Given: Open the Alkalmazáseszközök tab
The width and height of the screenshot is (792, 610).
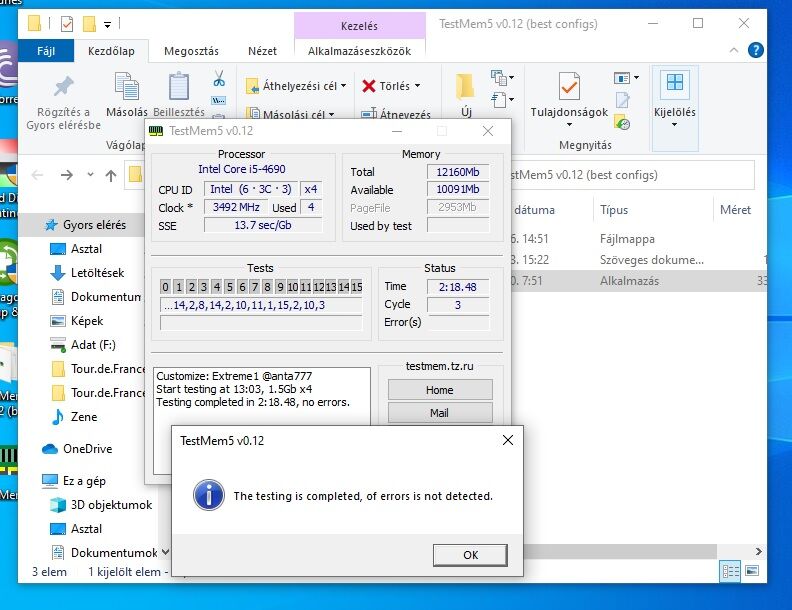Looking at the screenshot, I should pyautogui.click(x=359, y=51).
